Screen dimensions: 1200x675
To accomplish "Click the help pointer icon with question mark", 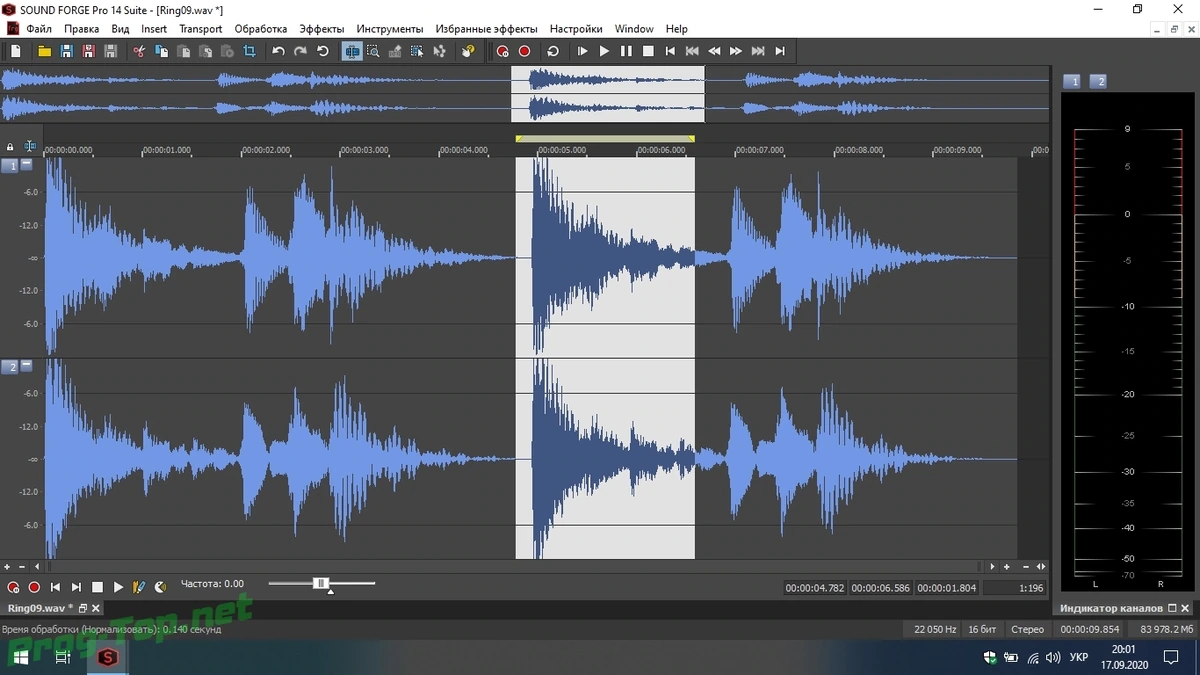I will click(468, 51).
